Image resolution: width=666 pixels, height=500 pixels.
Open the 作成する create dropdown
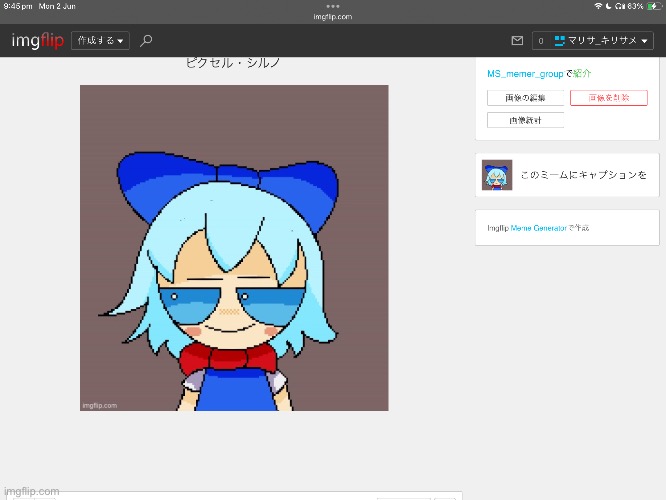100,41
